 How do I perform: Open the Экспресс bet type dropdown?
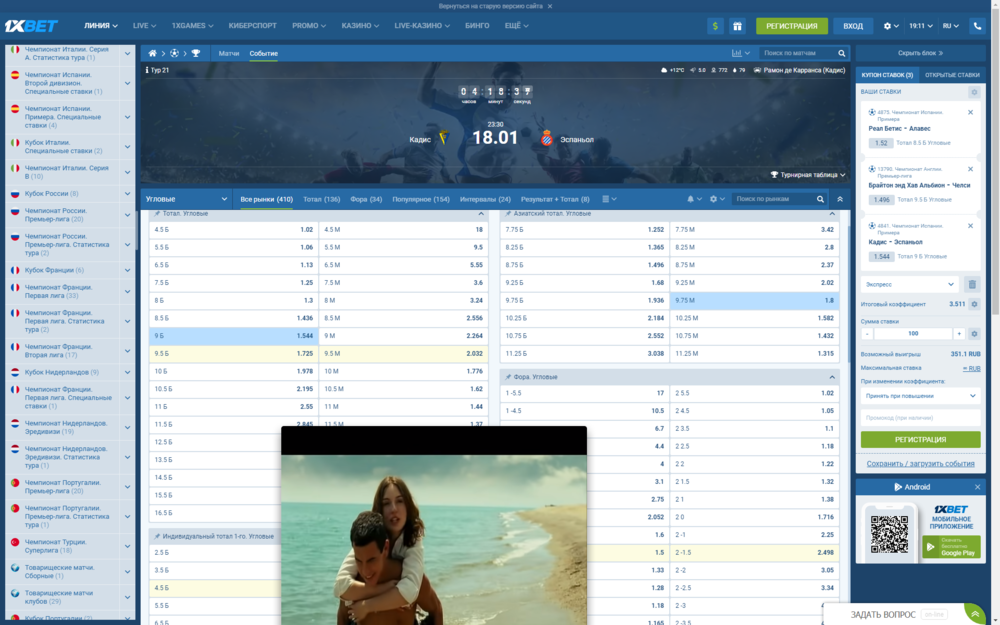coord(910,284)
